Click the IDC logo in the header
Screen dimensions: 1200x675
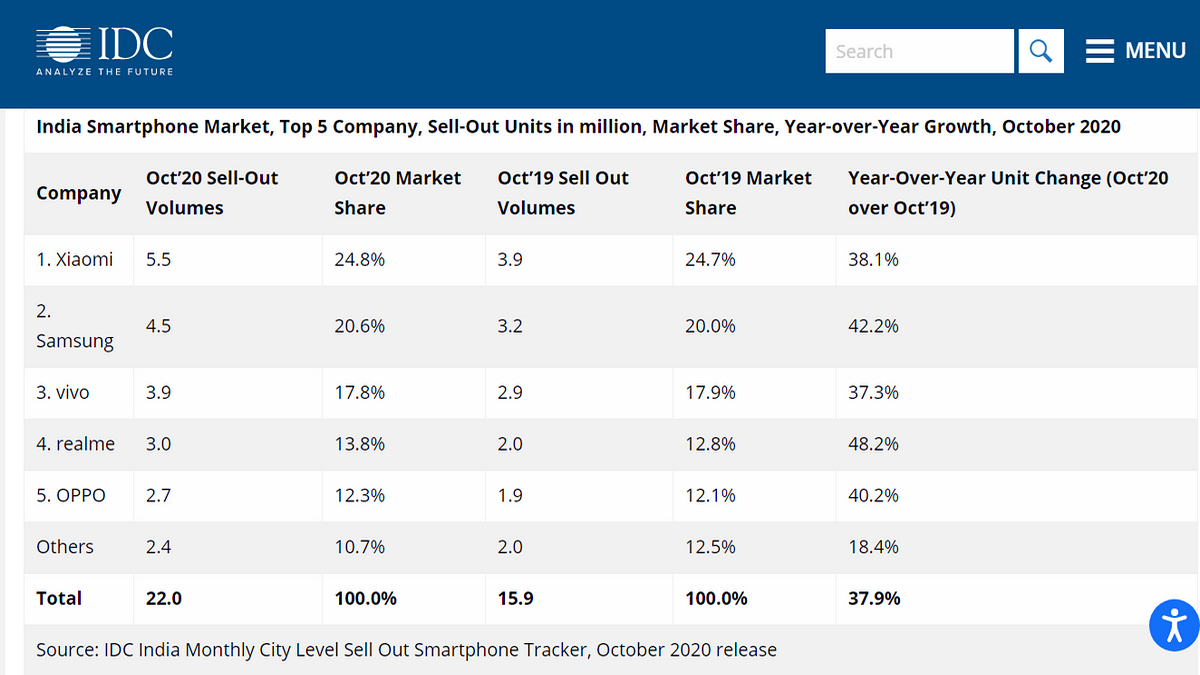[x=105, y=51]
